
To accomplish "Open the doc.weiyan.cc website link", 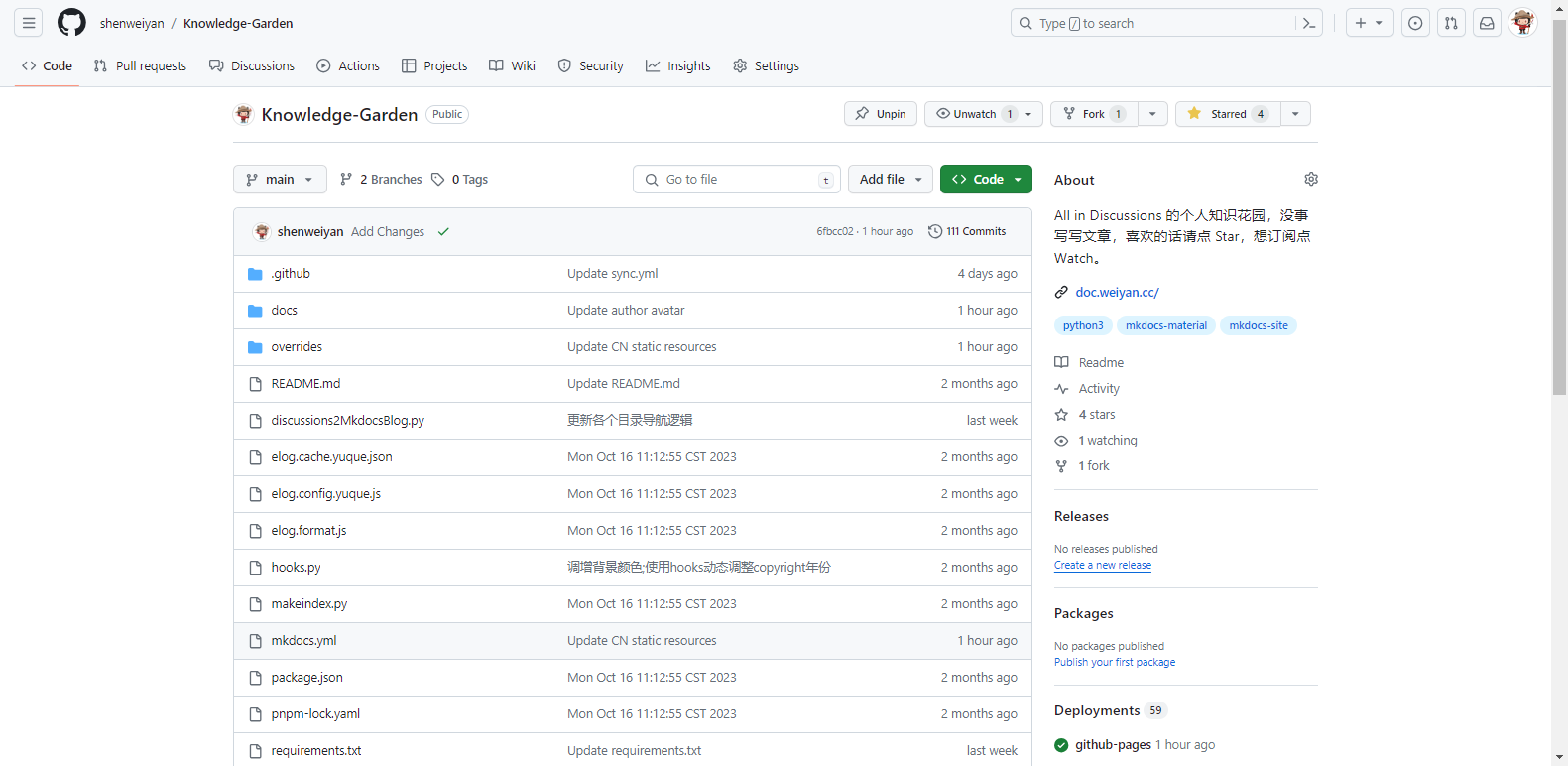I will 1117,292.
